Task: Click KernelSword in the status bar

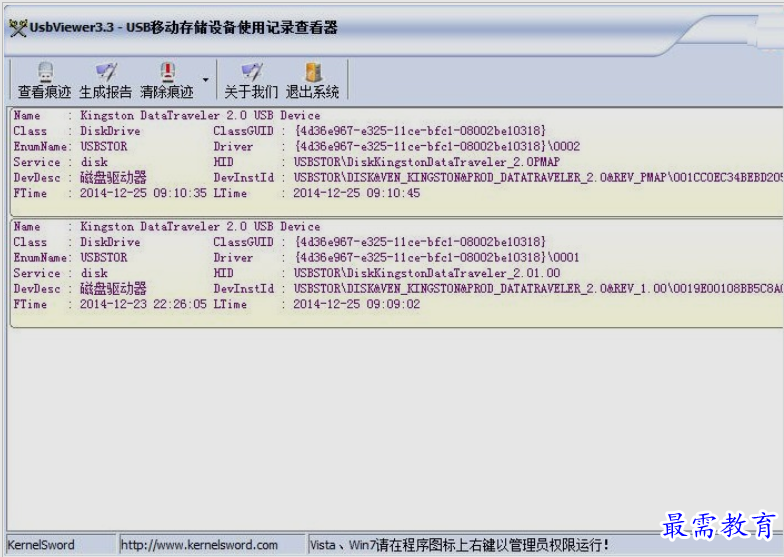Action: pos(41,544)
